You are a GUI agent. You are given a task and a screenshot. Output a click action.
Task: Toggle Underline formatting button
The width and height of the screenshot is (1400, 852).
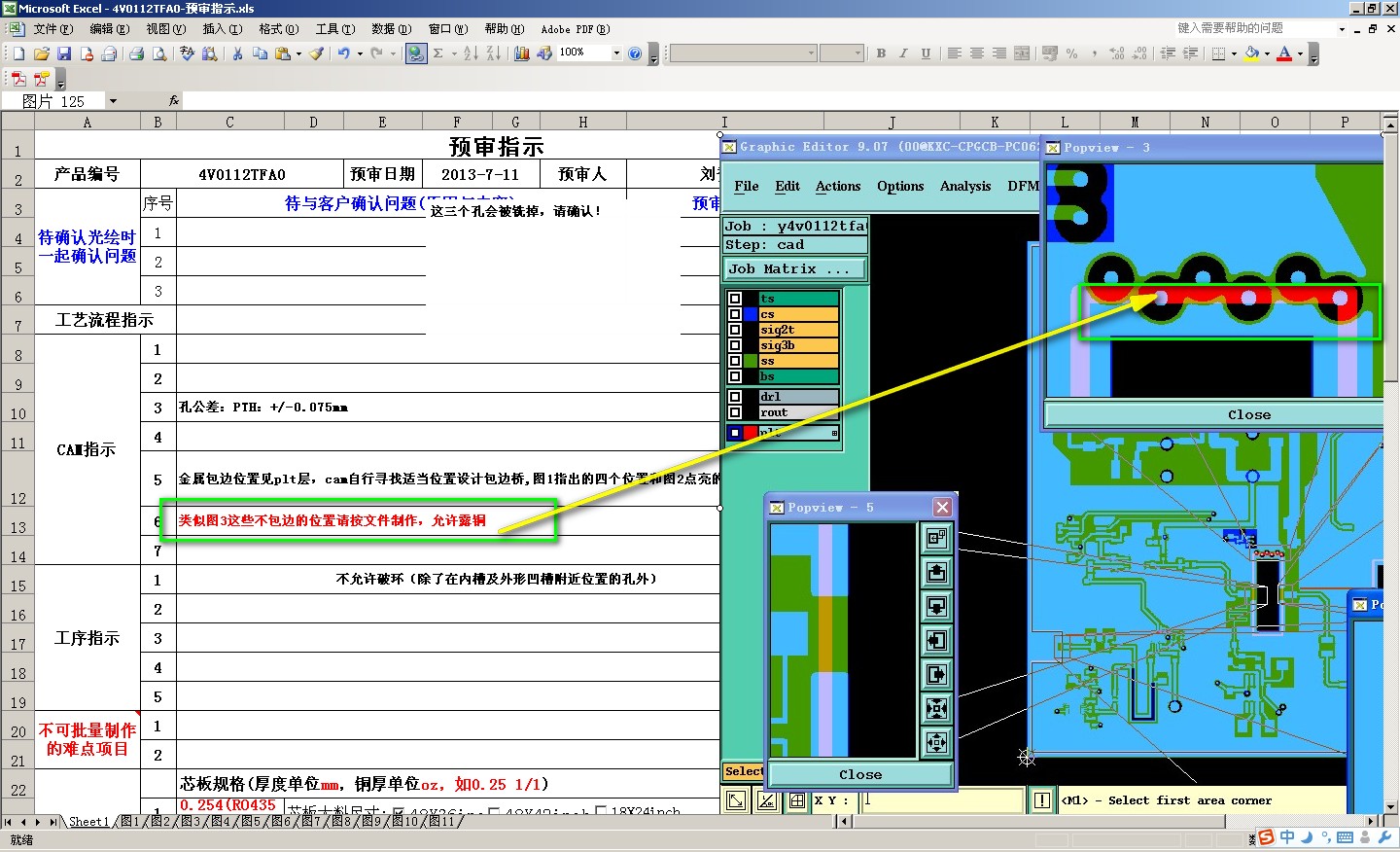[926, 53]
